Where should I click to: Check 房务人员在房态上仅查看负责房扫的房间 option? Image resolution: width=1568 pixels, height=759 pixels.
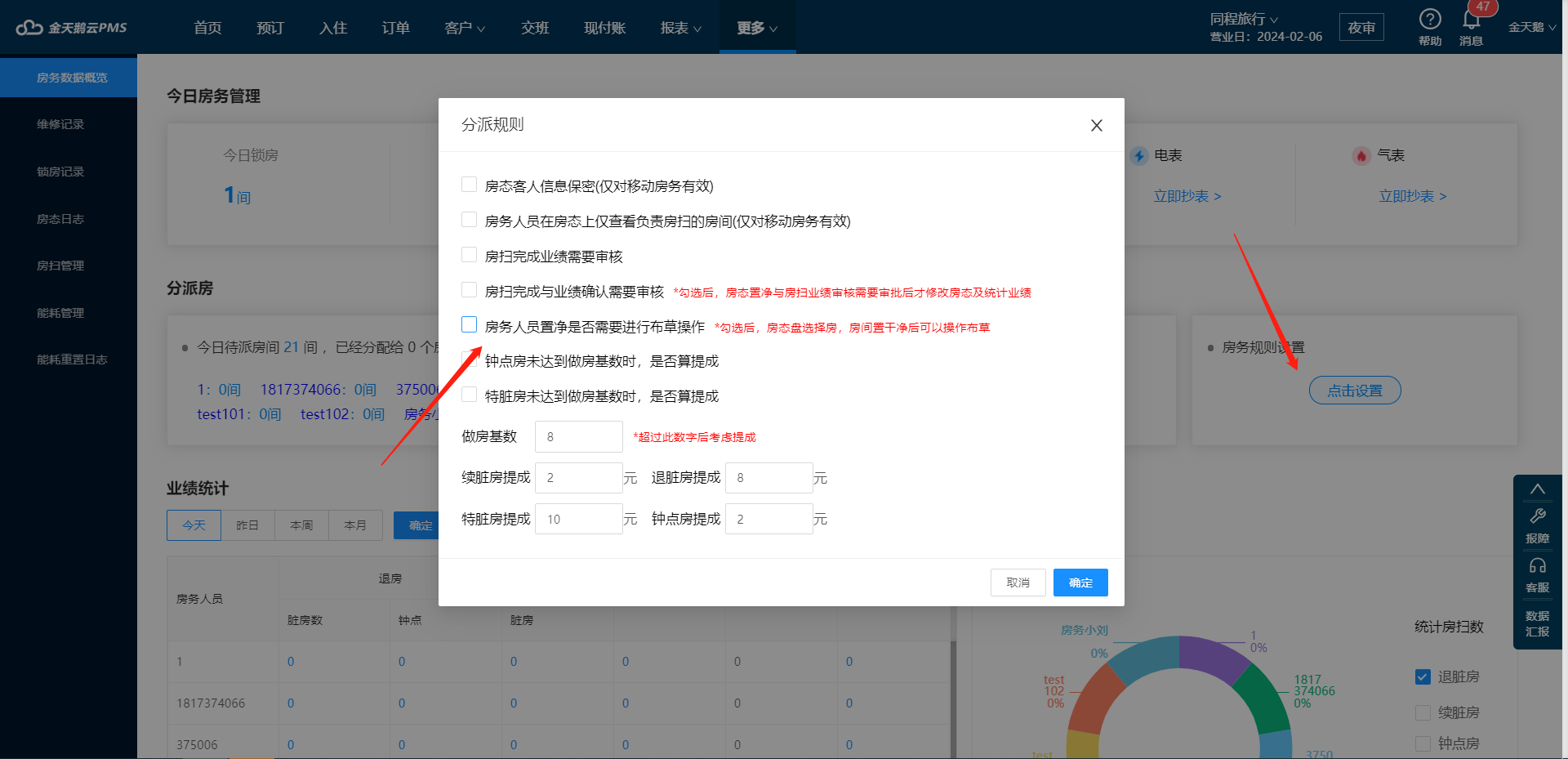coord(470,220)
